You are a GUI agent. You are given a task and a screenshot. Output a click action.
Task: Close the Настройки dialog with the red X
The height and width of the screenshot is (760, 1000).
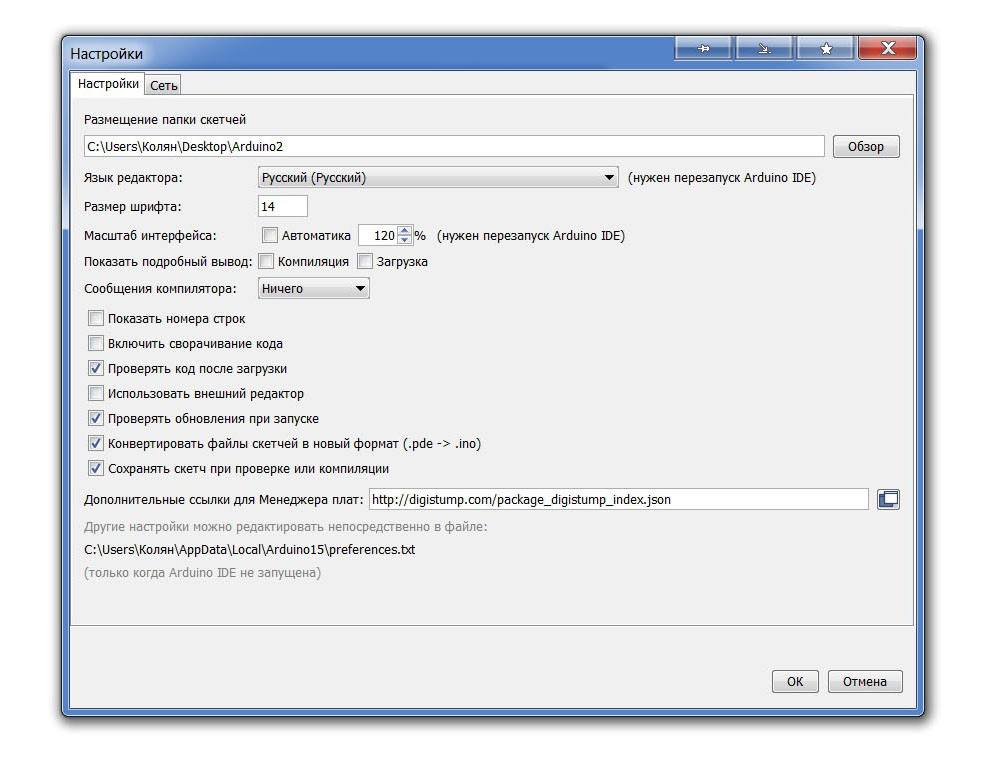888,49
